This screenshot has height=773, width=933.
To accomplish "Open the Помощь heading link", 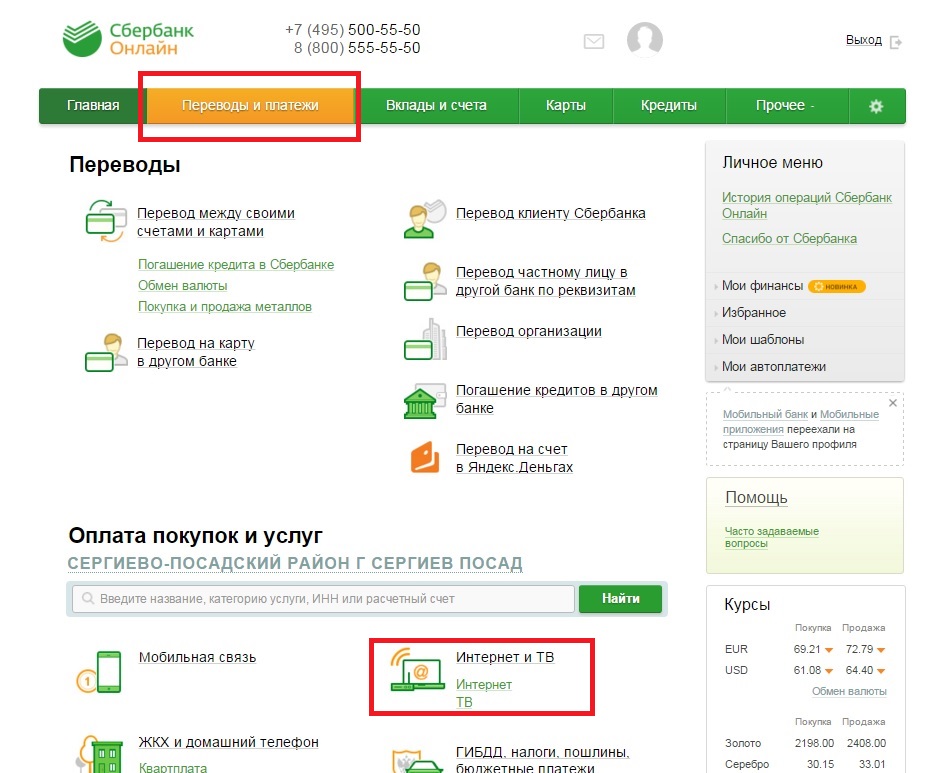I will tap(756, 497).
